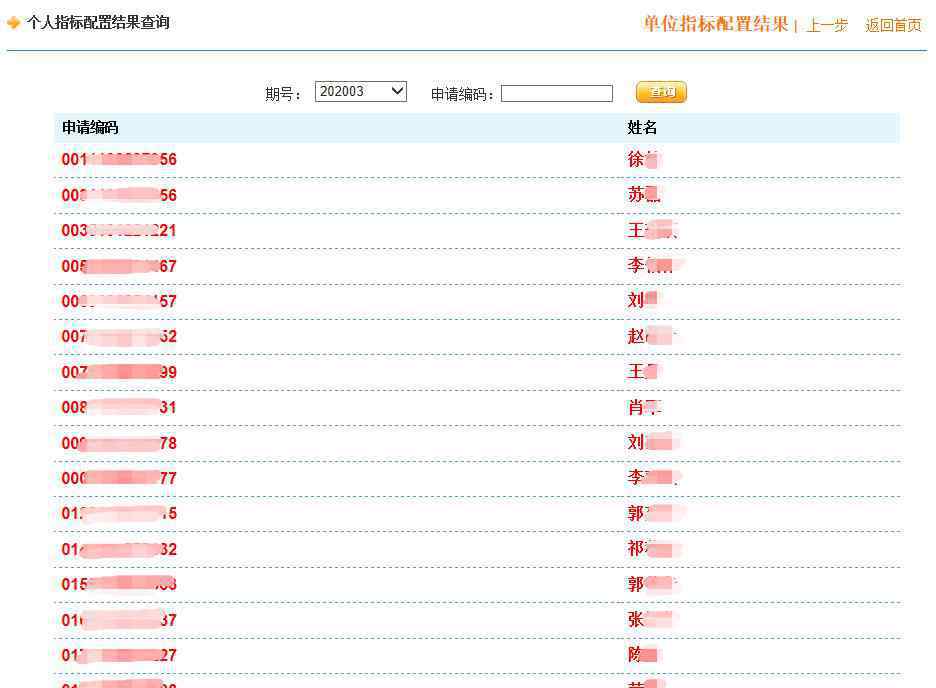The height and width of the screenshot is (688, 936).
Task: Click the 返回首页 link
Action: pos(893,26)
